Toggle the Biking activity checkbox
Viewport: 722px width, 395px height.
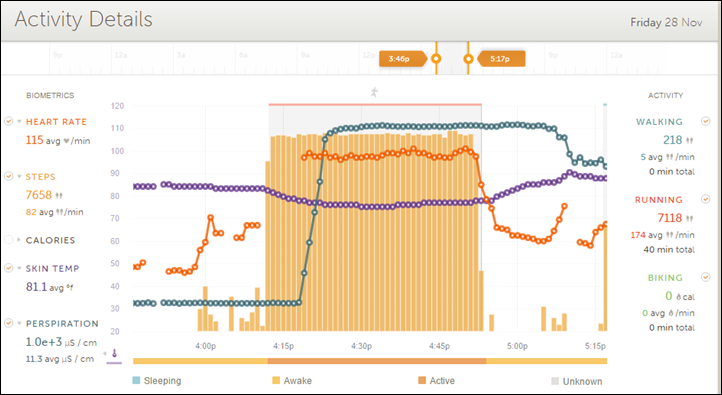point(705,277)
